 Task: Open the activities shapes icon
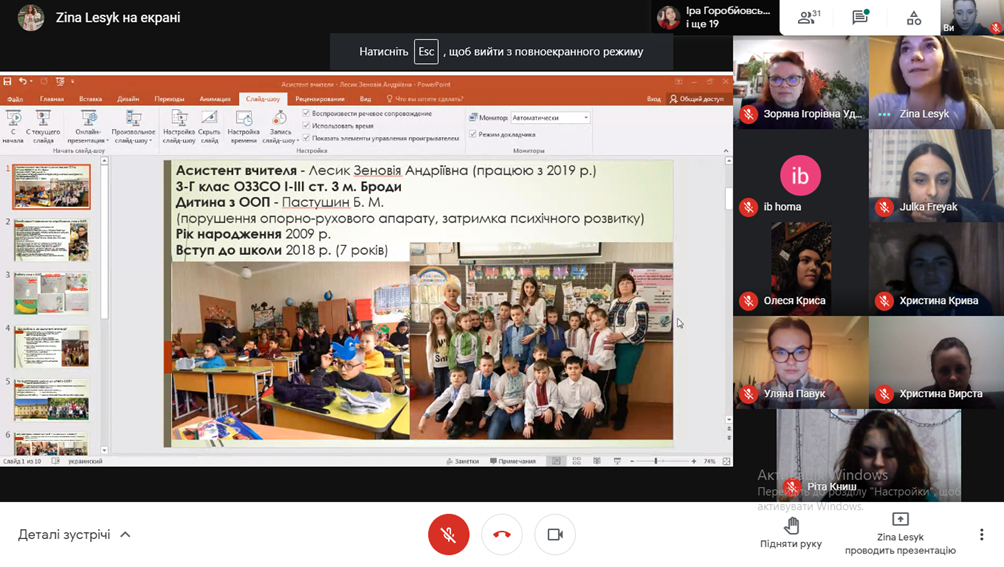click(914, 17)
